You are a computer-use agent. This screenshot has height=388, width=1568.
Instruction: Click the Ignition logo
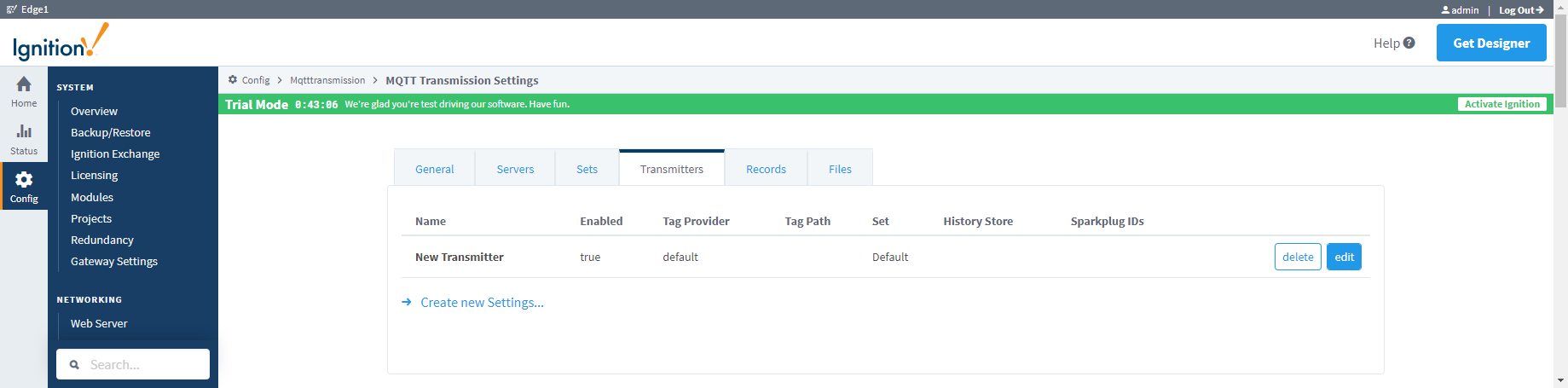coord(61,42)
